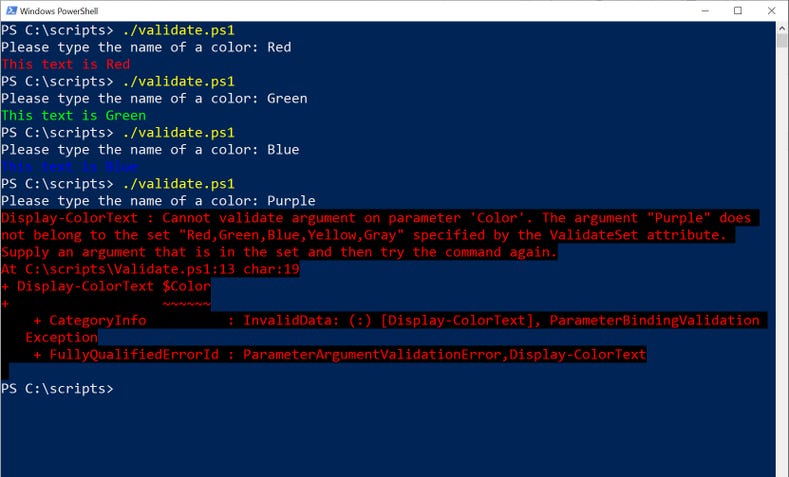Click the green "This text is Green" output
Image resolution: width=789 pixels, height=477 pixels.
pos(74,115)
